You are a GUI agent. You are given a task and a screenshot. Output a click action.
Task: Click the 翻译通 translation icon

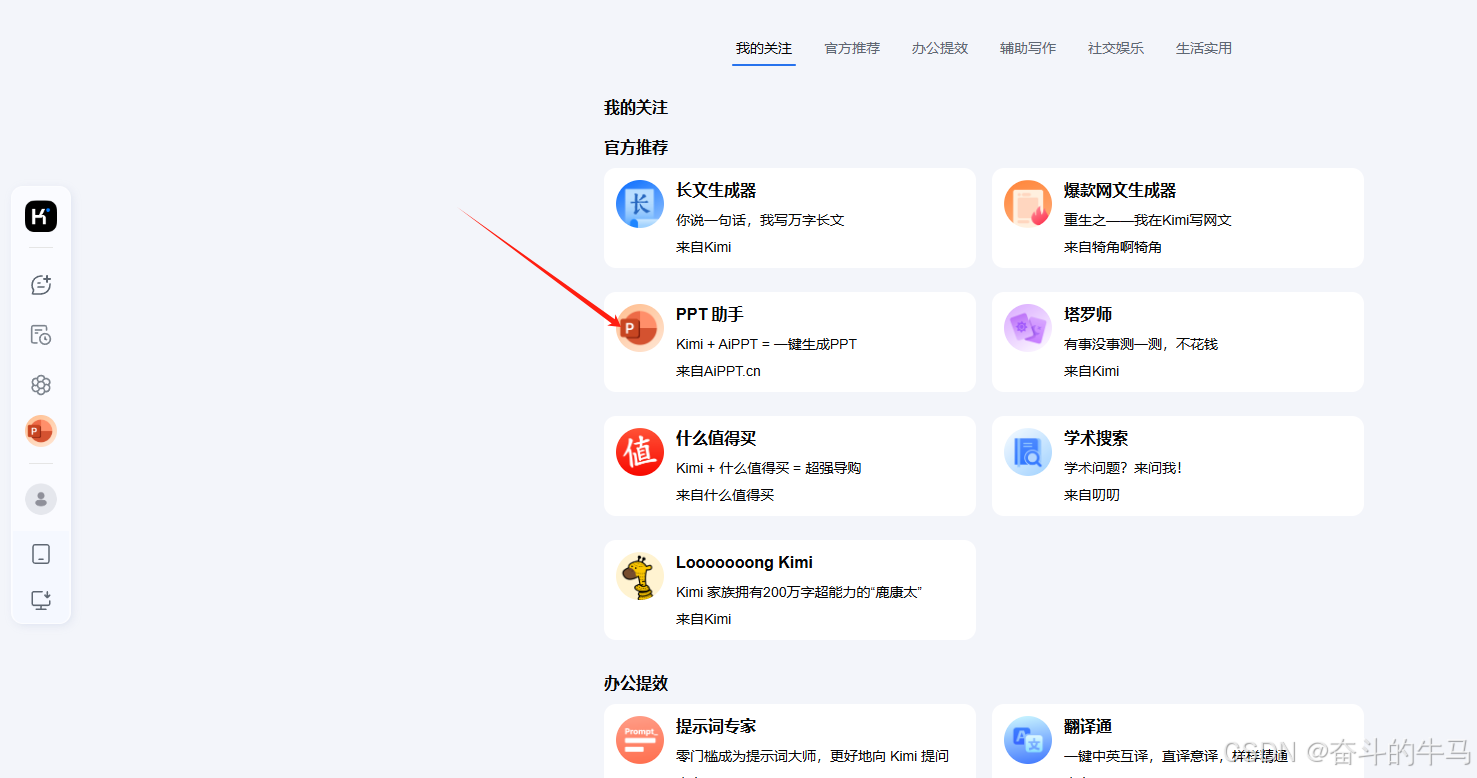coord(1028,740)
